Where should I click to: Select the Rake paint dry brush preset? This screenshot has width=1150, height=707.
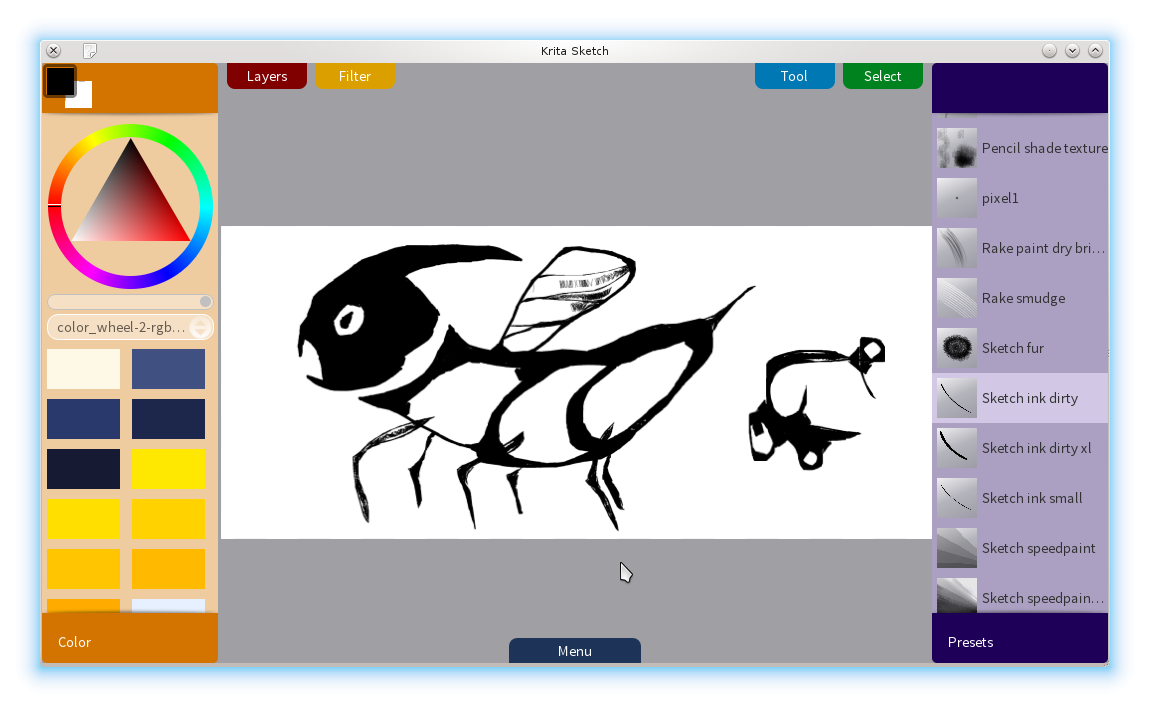click(x=1042, y=248)
